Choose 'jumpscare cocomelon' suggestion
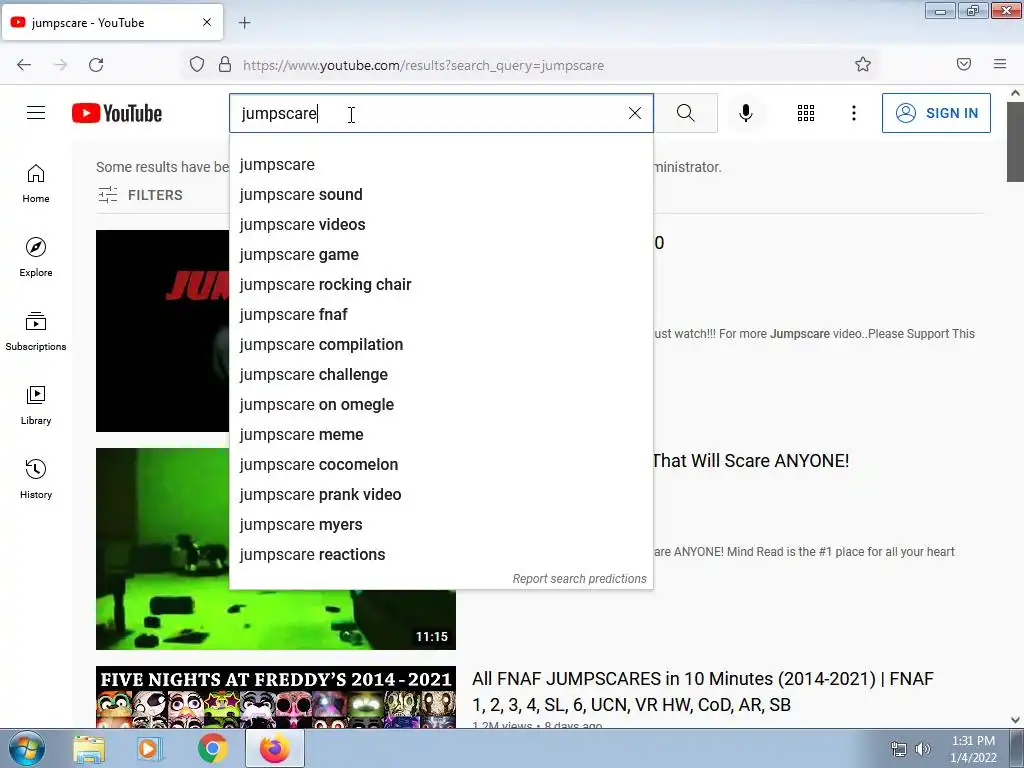Image resolution: width=1024 pixels, height=768 pixels. tap(441, 465)
